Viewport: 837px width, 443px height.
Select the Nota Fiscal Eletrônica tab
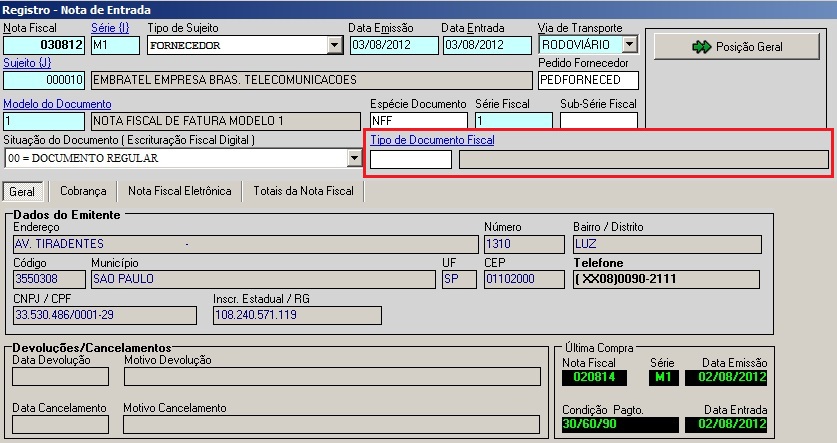pos(179,191)
